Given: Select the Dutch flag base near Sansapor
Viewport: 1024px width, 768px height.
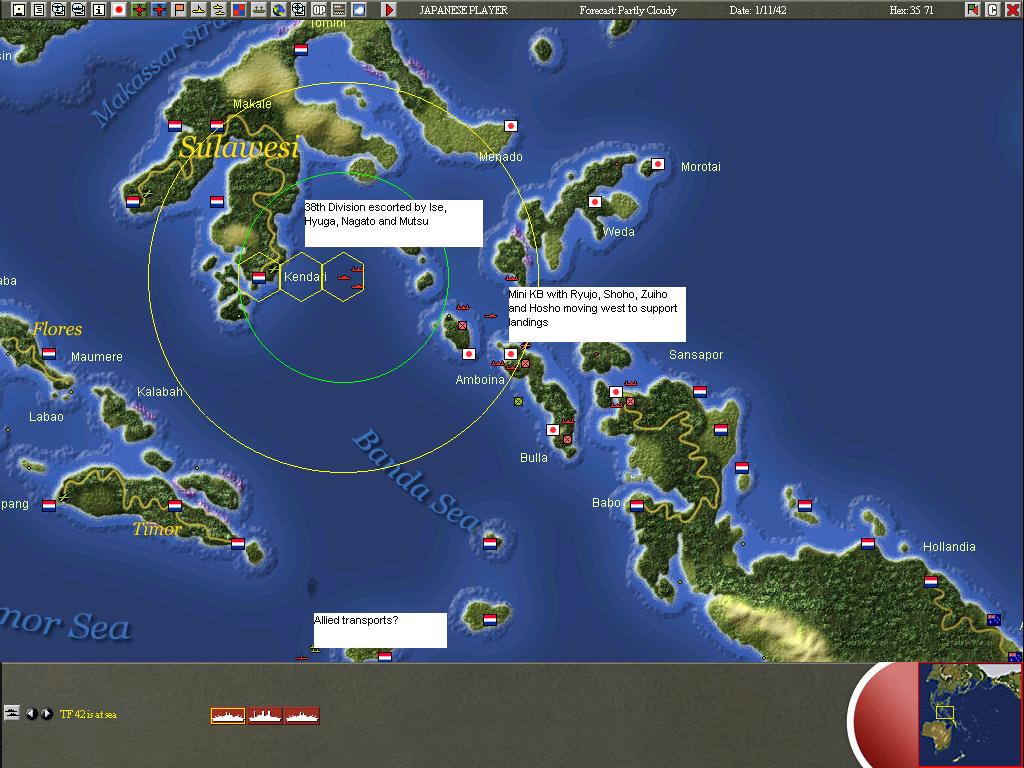Looking at the screenshot, I should click(700, 392).
